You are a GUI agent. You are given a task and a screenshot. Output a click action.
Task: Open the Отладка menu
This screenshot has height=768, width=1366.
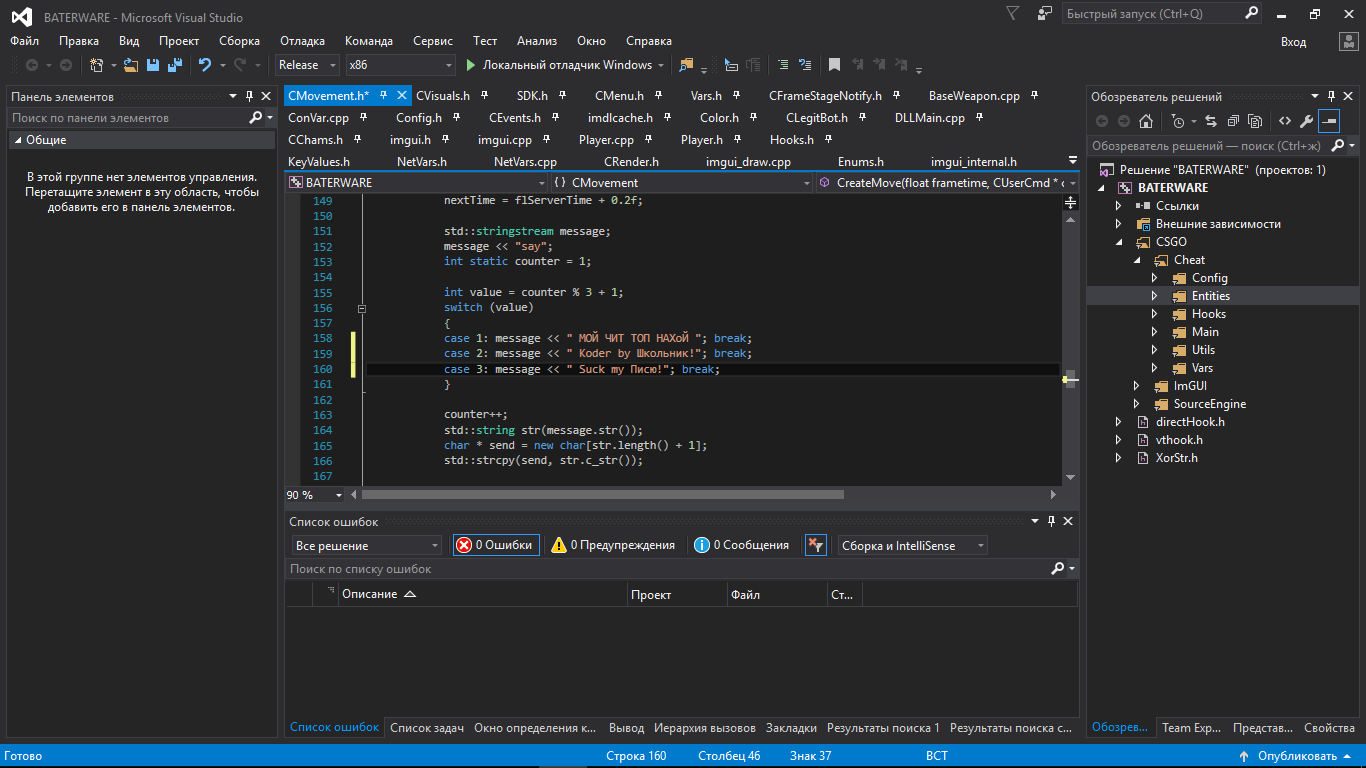click(x=302, y=41)
